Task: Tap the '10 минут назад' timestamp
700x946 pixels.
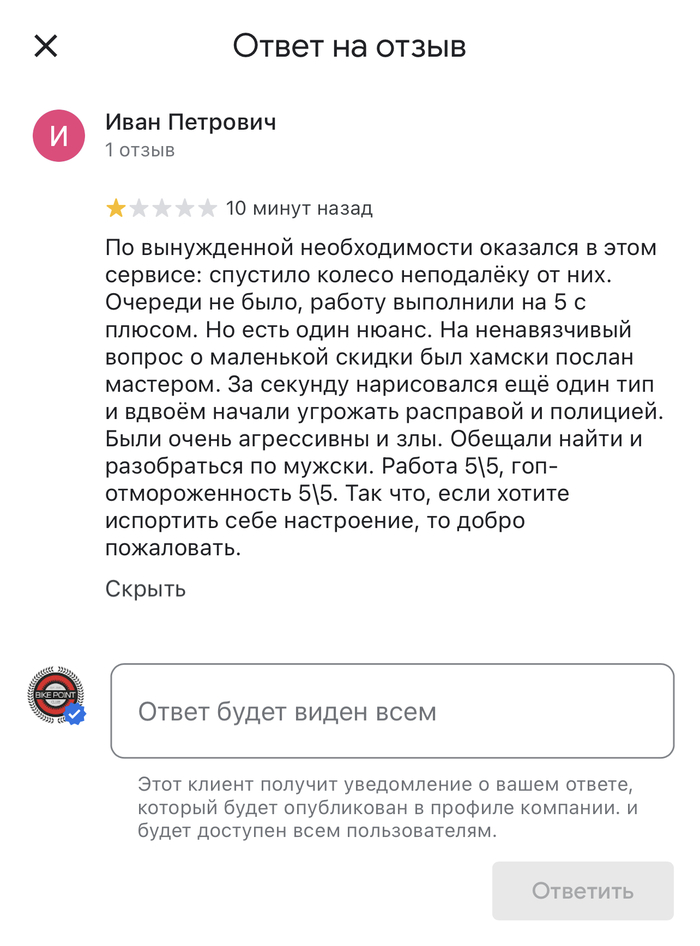Action: click(299, 208)
